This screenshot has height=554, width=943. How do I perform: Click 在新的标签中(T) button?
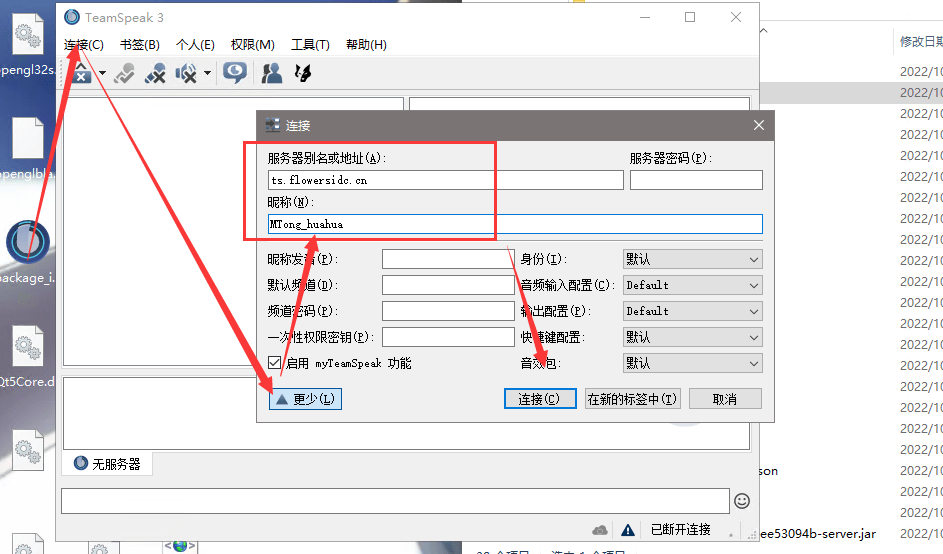633,399
